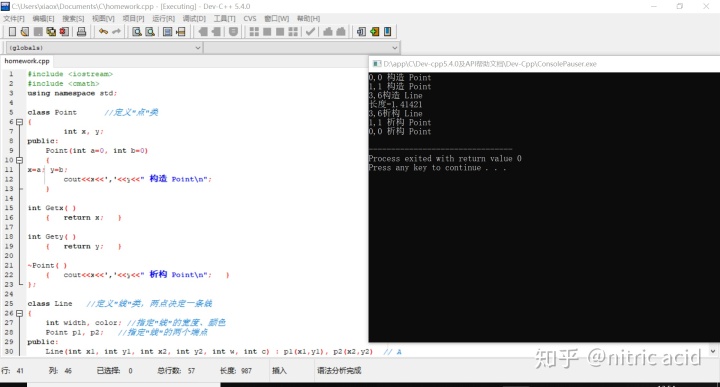Click the '长度: 987' status bar entry
The height and width of the screenshot is (387, 720).
coord(236,370)
